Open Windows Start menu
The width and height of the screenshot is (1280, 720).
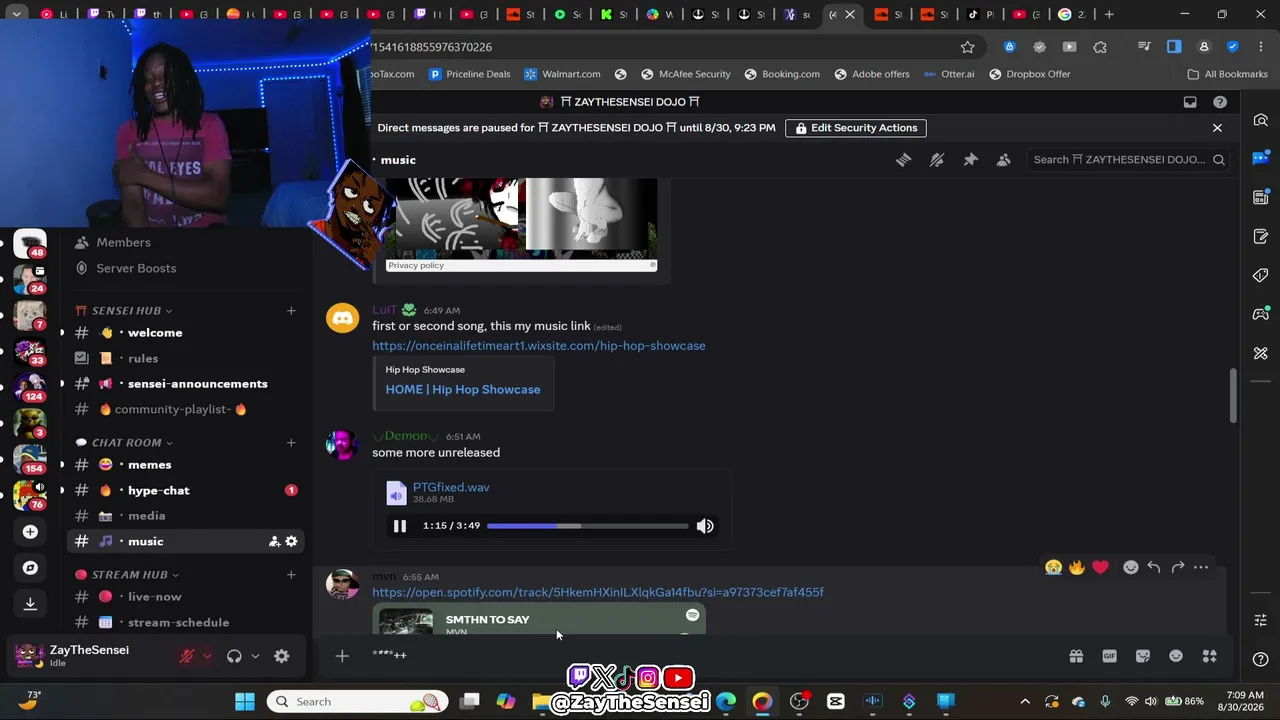245,702
